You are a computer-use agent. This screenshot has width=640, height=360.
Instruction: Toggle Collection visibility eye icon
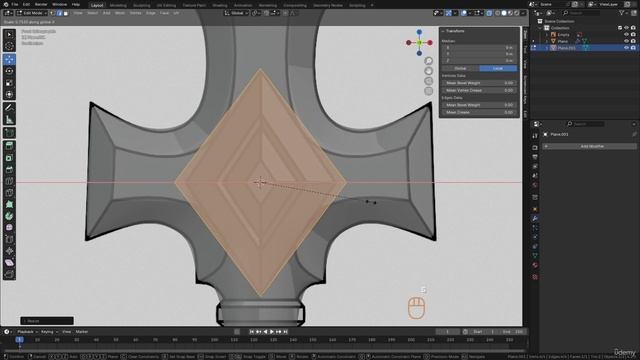point(626,28)
